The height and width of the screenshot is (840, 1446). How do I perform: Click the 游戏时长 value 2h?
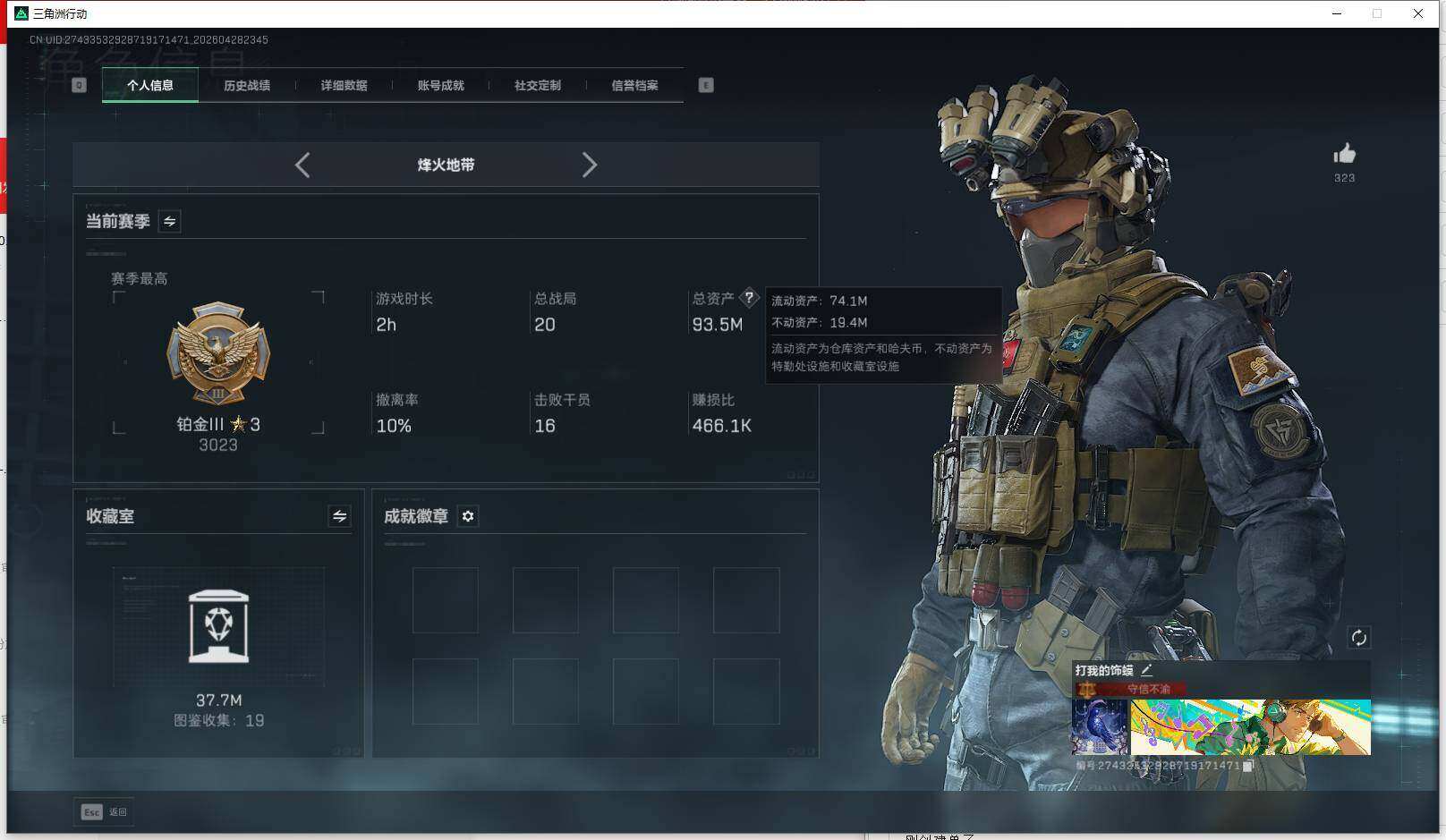tap(386, 325)
